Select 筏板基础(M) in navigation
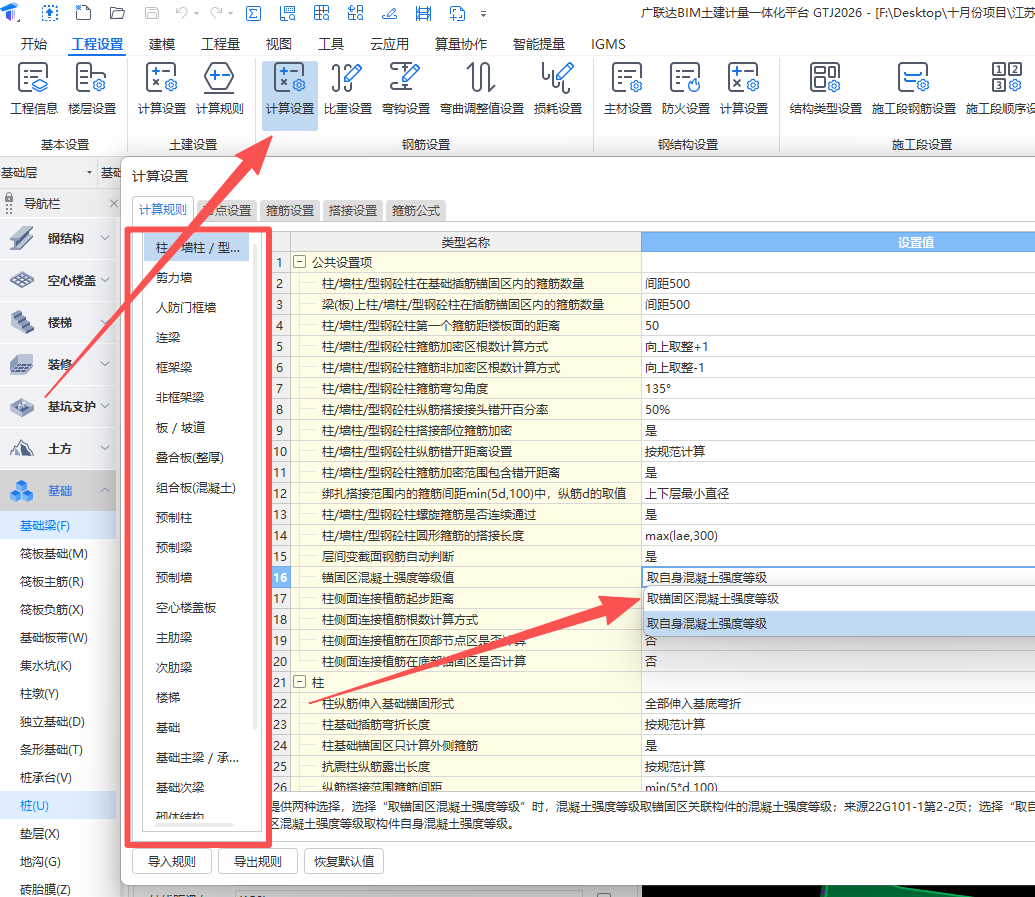The height and width of the screenshot is (897, 1035). 53,554
